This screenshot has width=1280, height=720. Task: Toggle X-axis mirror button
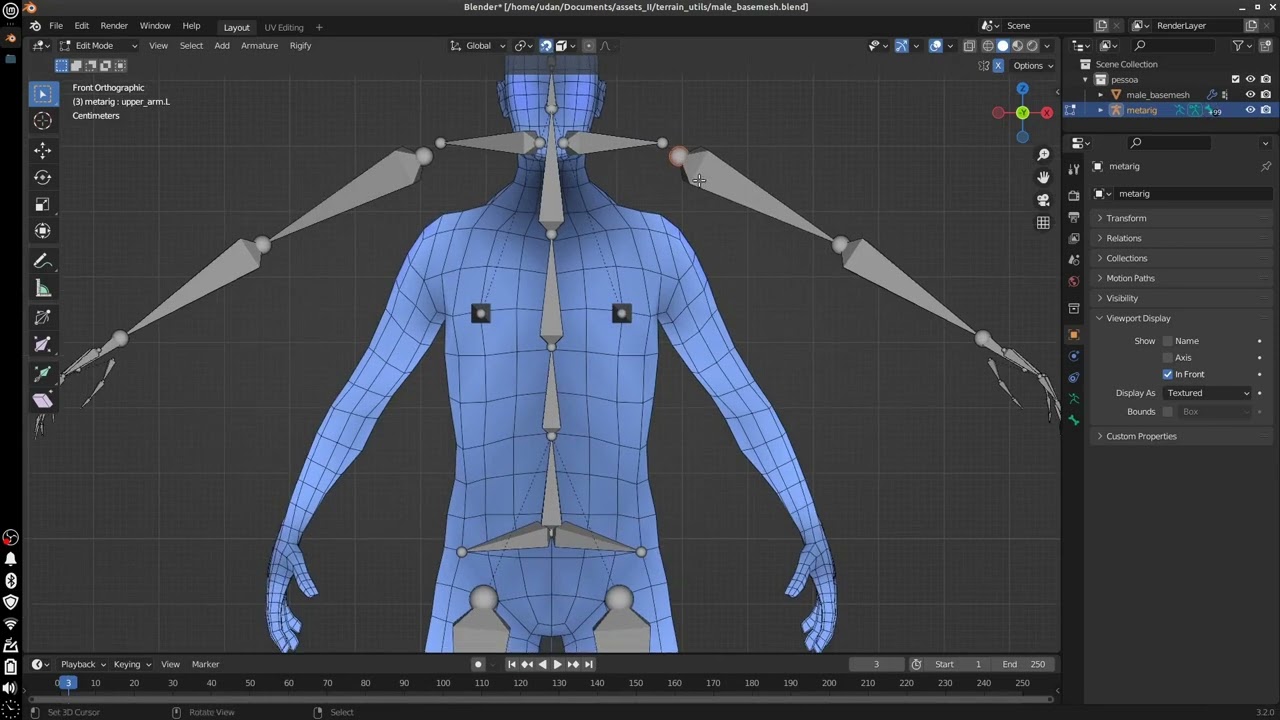[x=998, y=65]
